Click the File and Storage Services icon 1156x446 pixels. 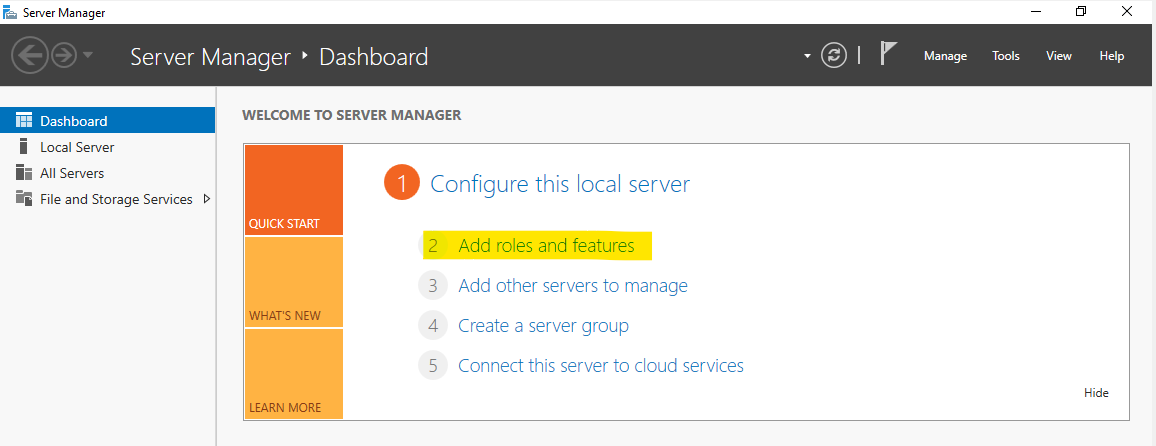pyautogui.click(x=24, y=199)
